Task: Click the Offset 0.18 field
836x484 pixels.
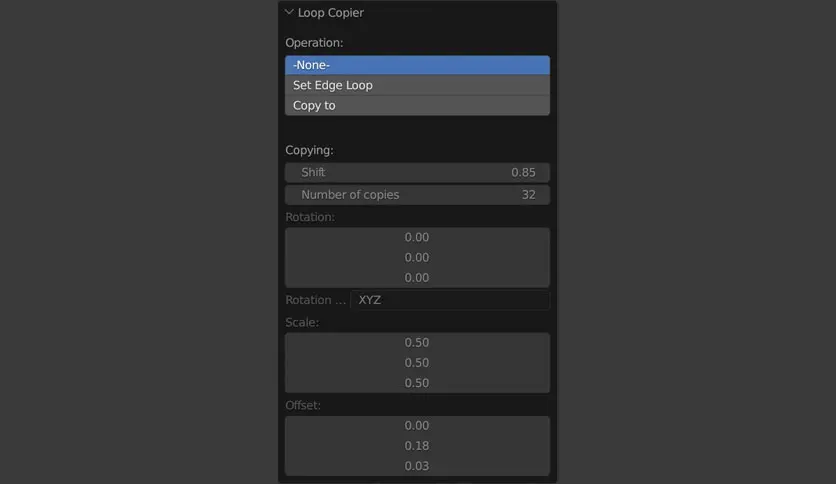Action: point(417,446)
